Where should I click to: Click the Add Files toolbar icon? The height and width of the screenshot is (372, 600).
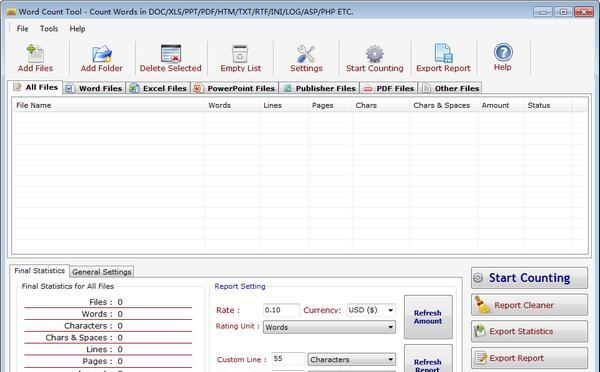pyautogui.click(x=35, y=53)
